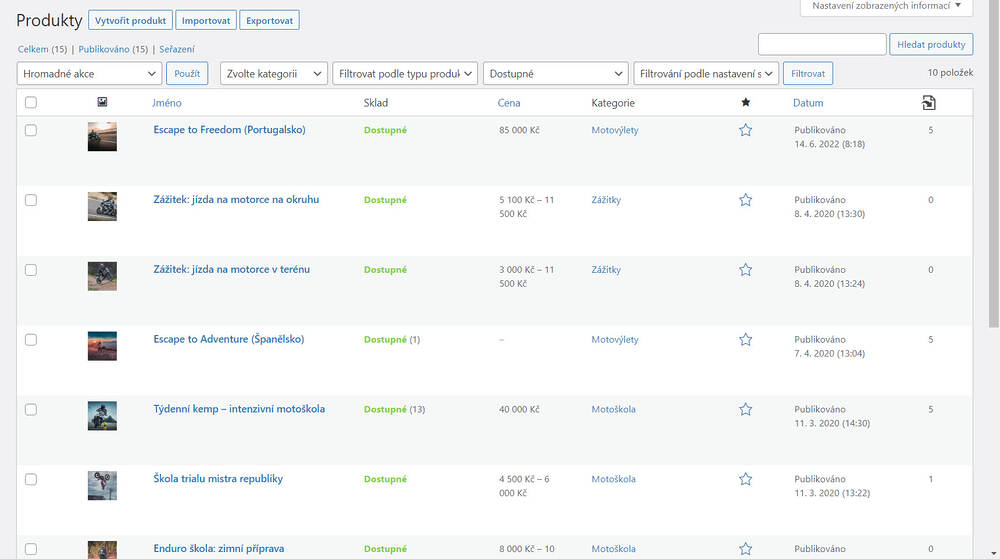Toggle featured star for Enduro škola
Viewport: 1000px width, 559px height.
746,549
